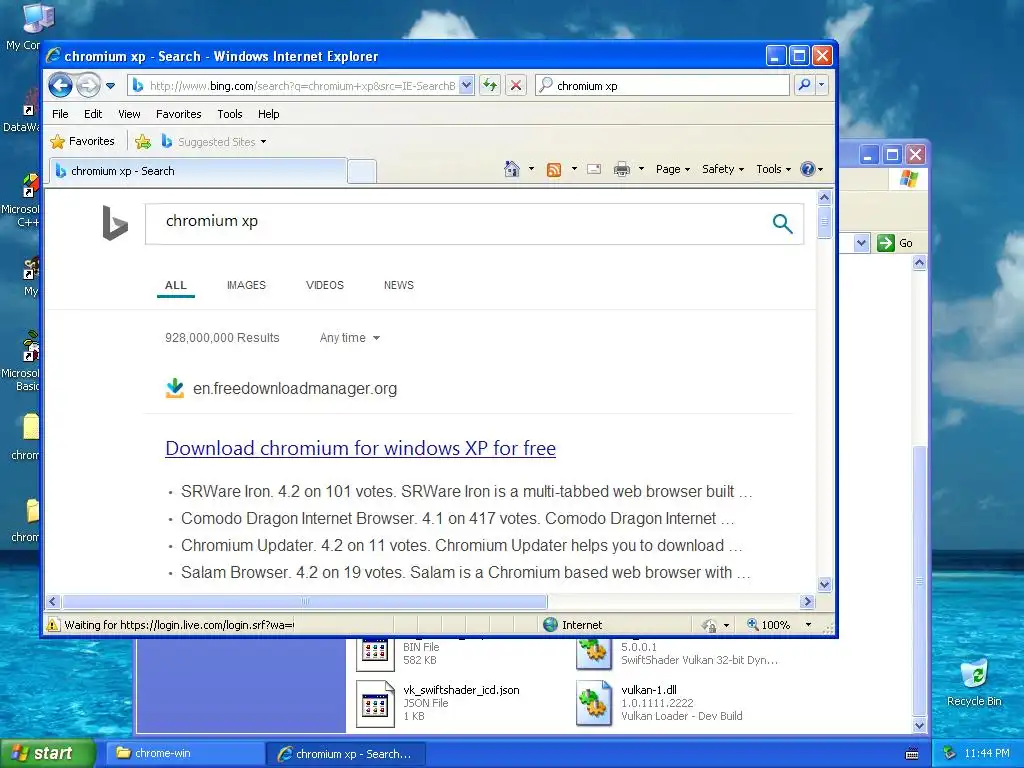The width and height of the screenshot is (1024, 768).
Task: Expand the address bar URL history dropdown
Action: [466, 86]
